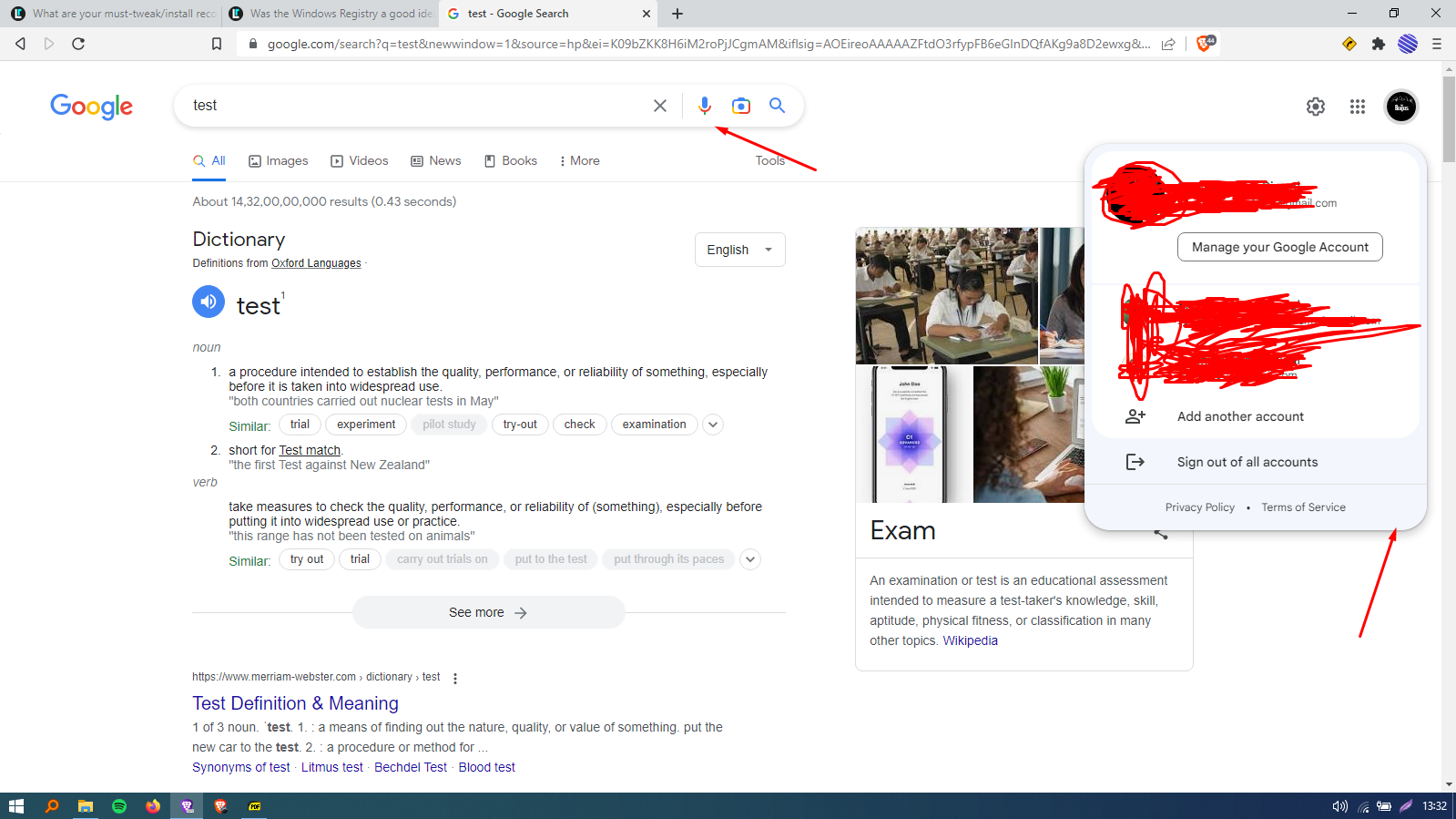The height and width of the screenshot is (819, 1456).
Task: Expand more similar words for verb
Action: (750, 559)
